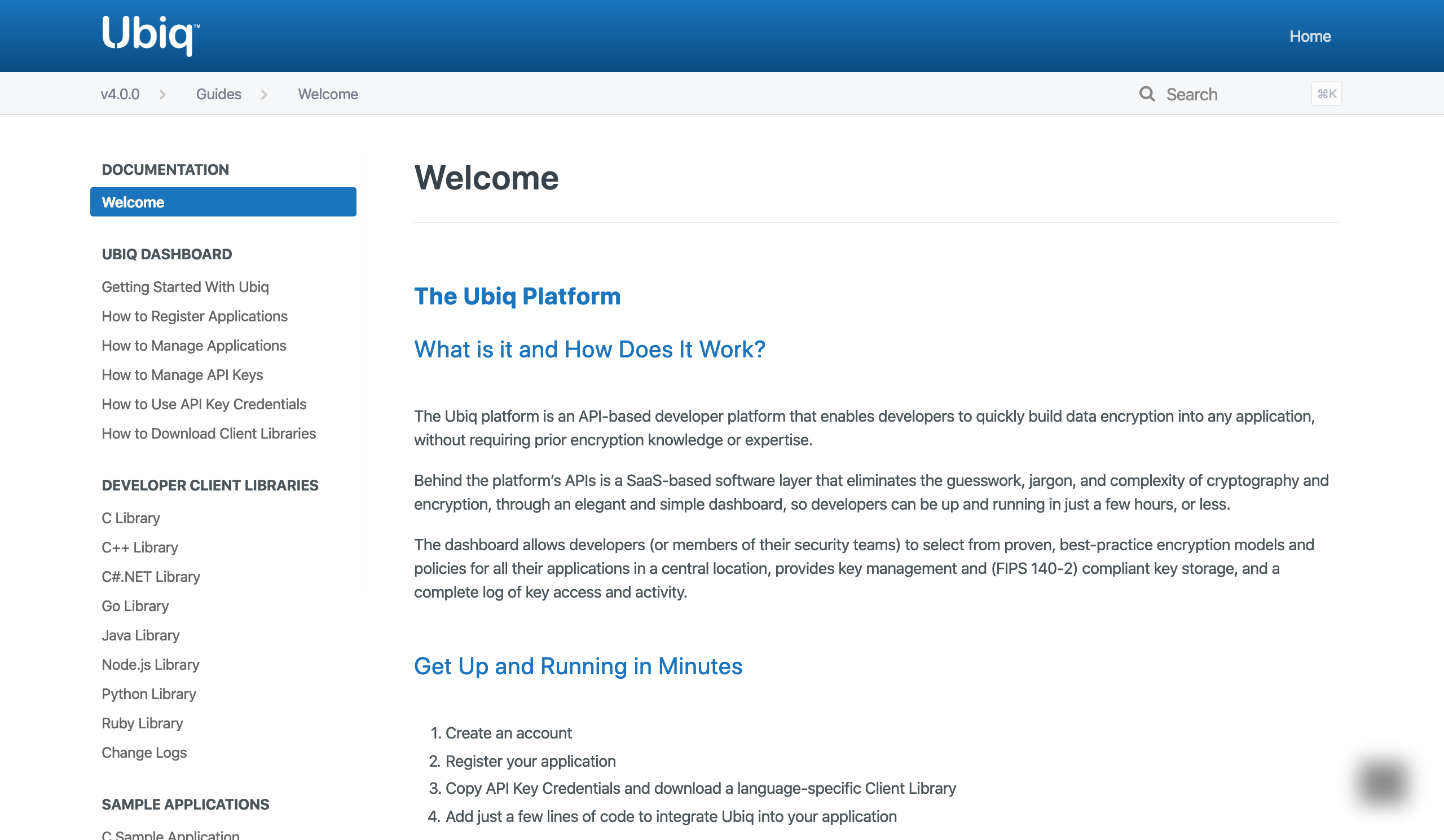Screen dimensions: 1444x840
Task: Select Welcome in the Documentation sidebar
Action: (223, 202)
